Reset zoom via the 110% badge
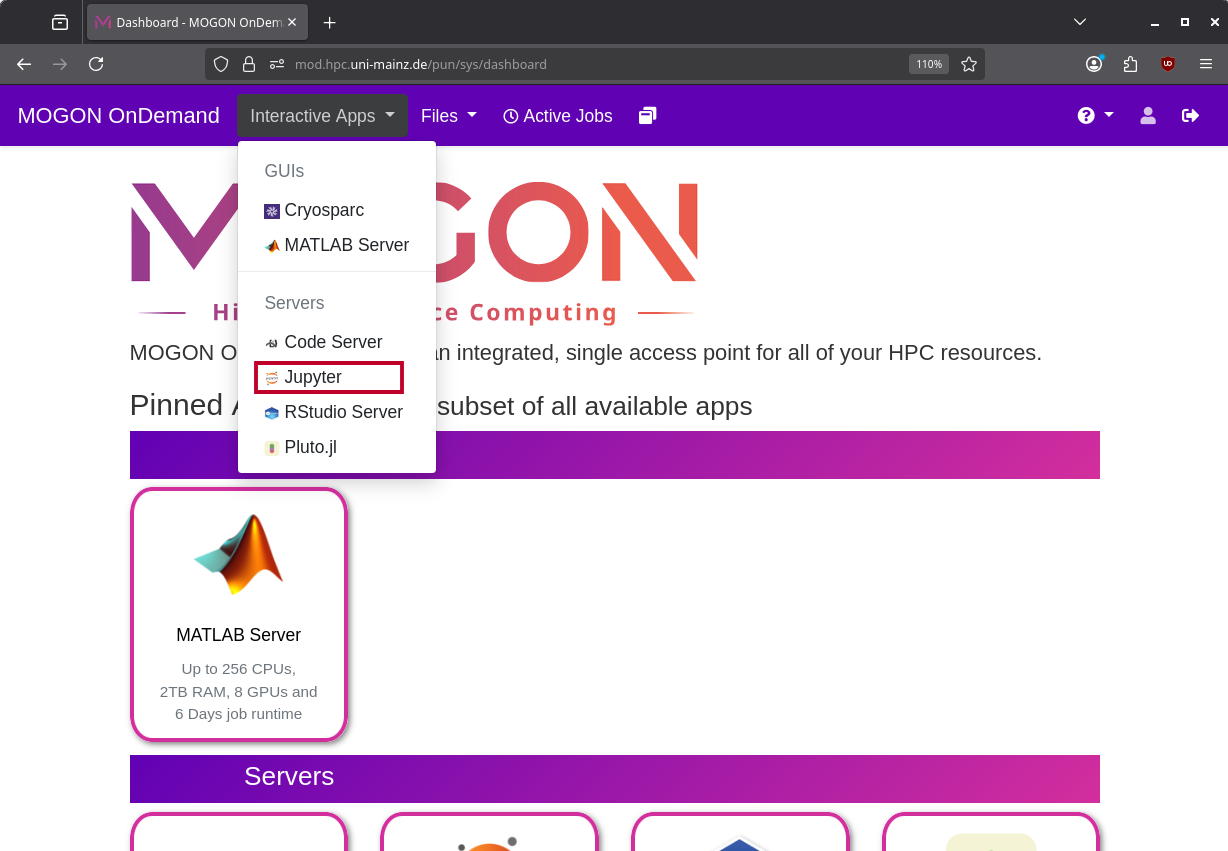The height and width of the screenshot is (851, 1228). click(929, 64)
